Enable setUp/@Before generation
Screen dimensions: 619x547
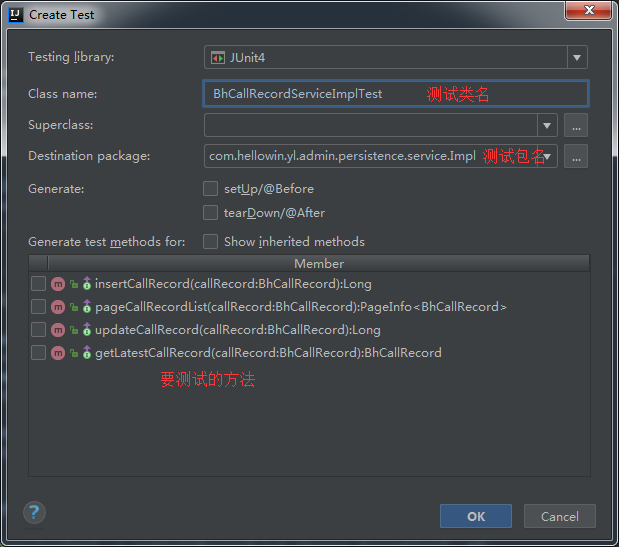pyautogui.click(x=210, y=188)
